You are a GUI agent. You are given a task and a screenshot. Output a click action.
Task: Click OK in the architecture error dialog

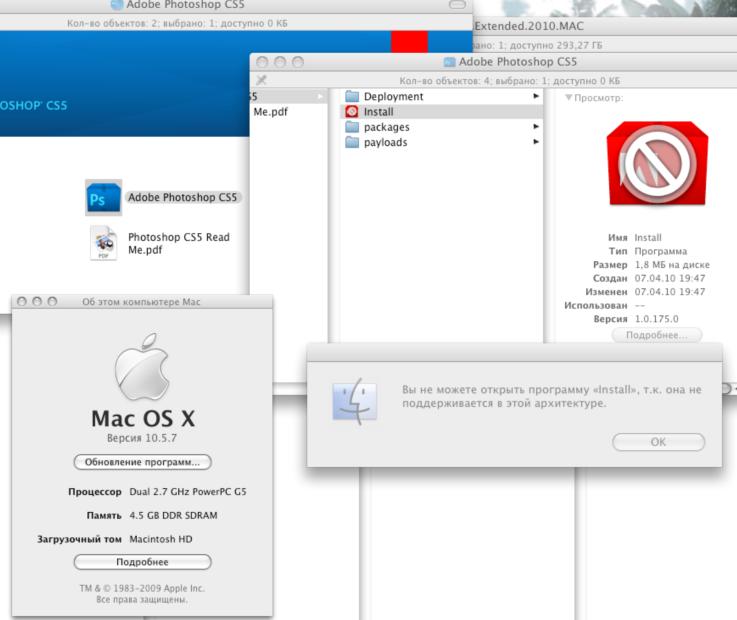pyautogui.click(x=659, y=442)
